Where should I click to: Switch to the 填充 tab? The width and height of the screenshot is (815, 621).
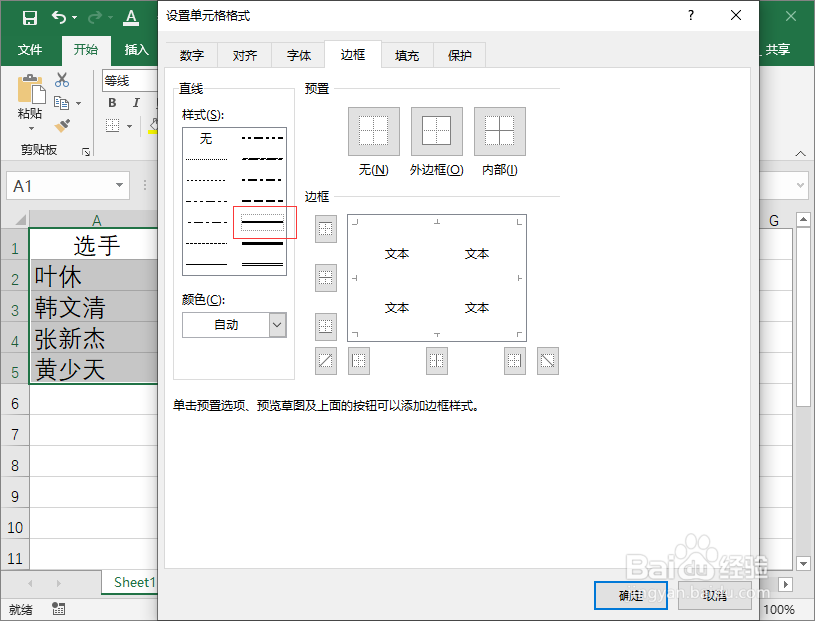pyautogui.click(x=406, y=55)
